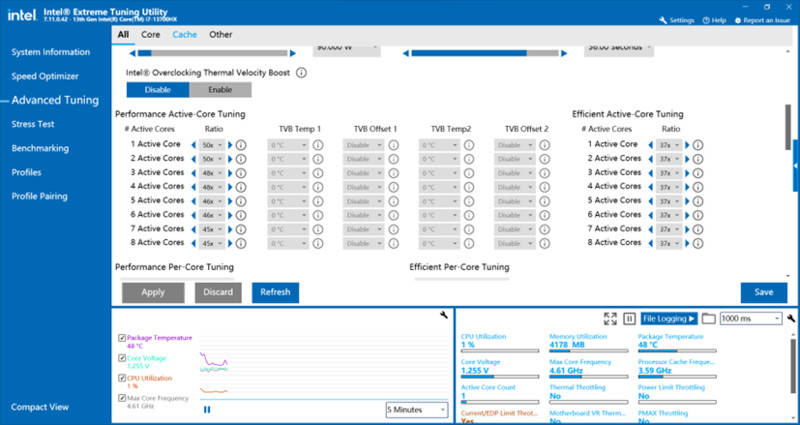Decrease performance ratio for 3 Active Cores

pos(193,173)
